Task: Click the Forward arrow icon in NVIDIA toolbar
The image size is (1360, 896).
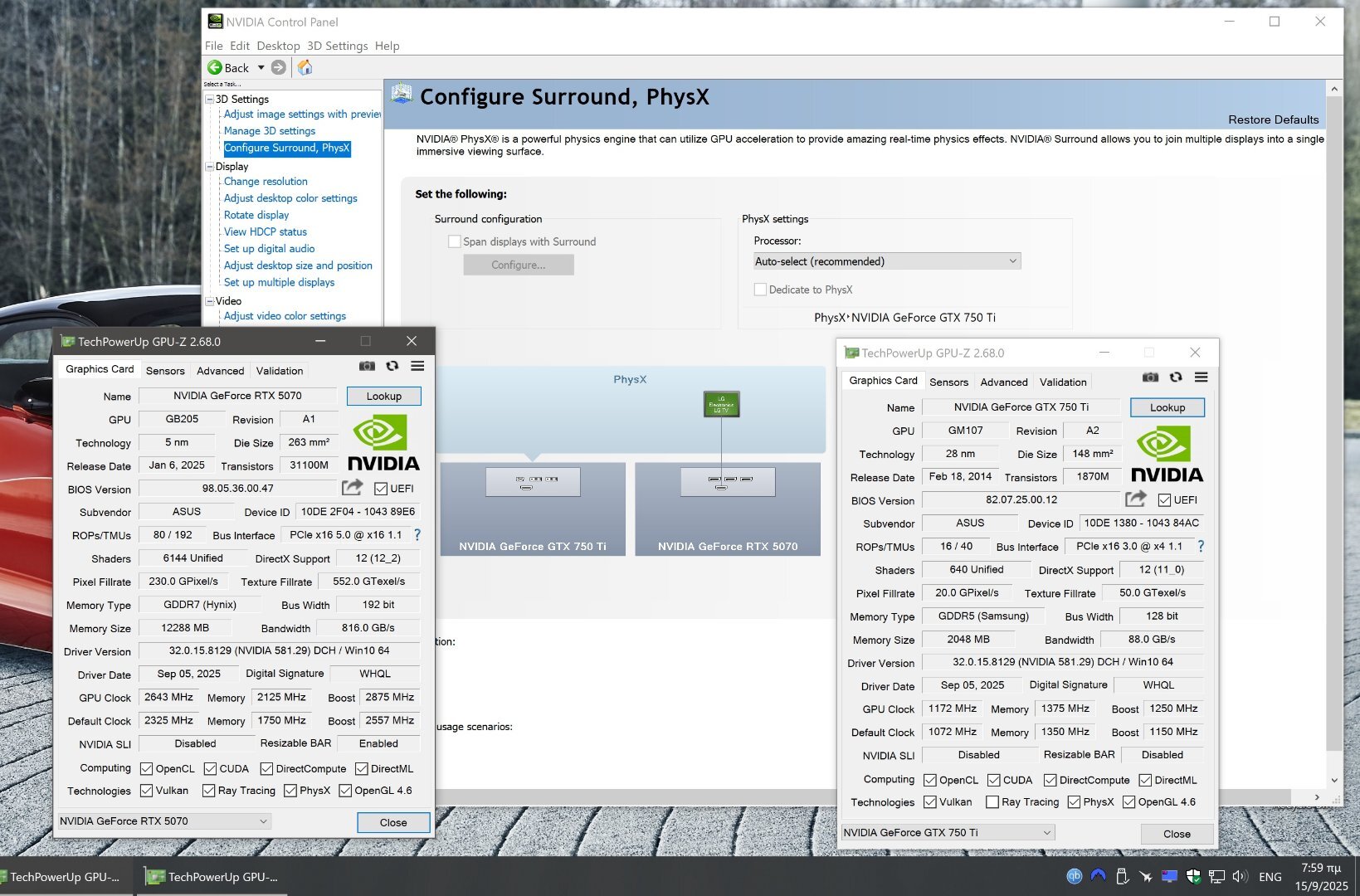Action: (279, 67)
